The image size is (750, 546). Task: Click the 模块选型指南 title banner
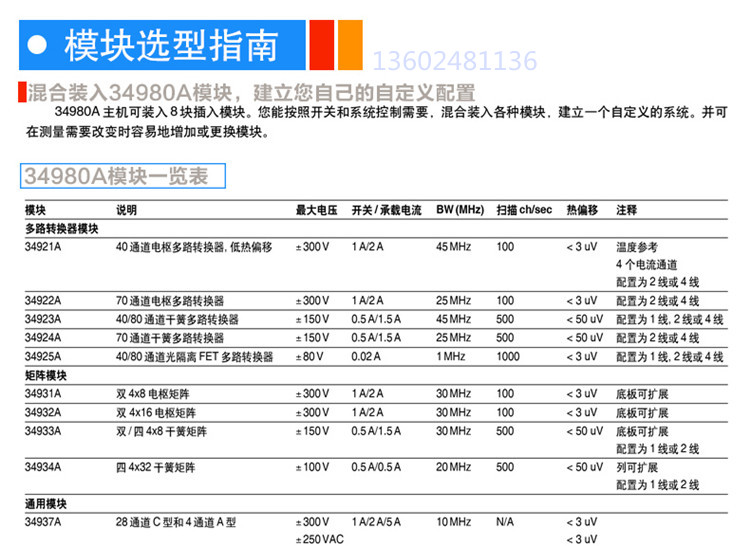162,45
